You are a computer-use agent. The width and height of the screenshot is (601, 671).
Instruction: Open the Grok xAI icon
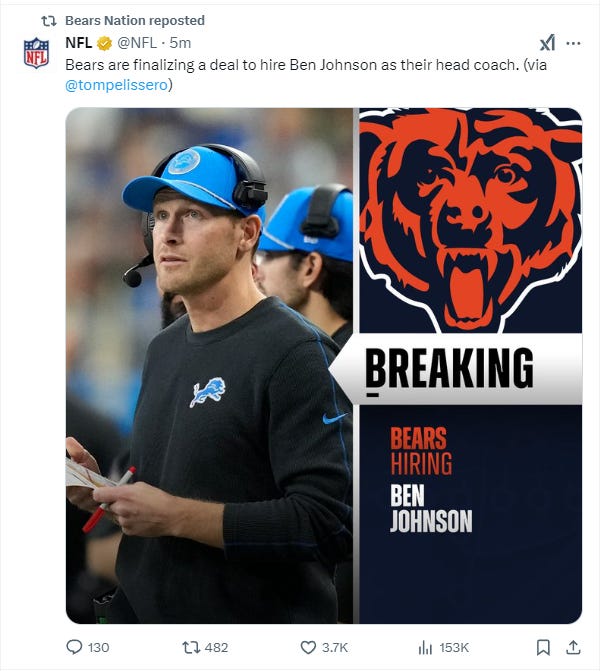[547, 43]
